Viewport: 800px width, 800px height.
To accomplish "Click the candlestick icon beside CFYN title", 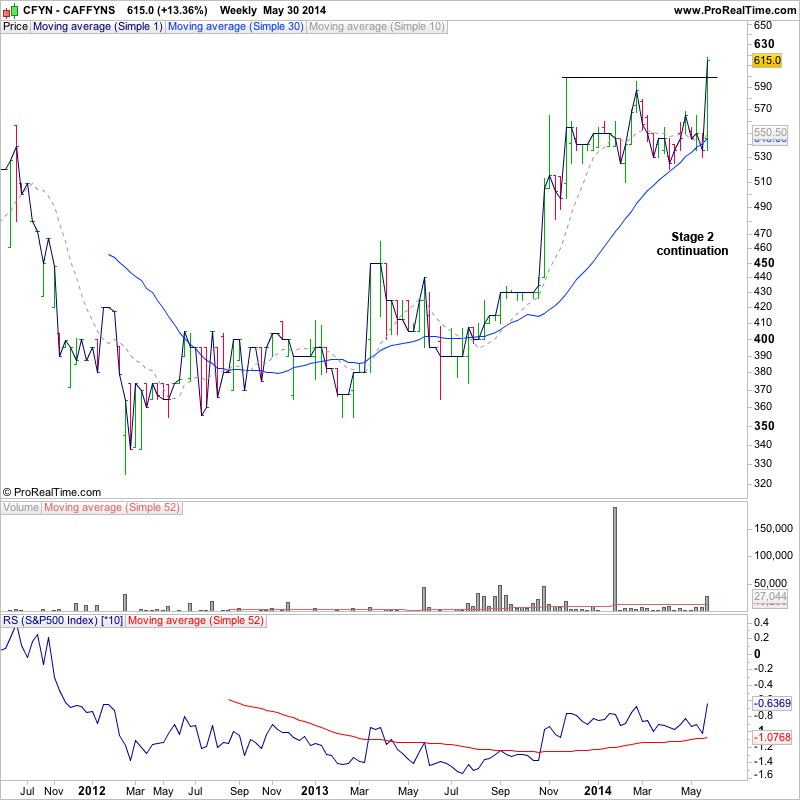I will pos(10,10).
